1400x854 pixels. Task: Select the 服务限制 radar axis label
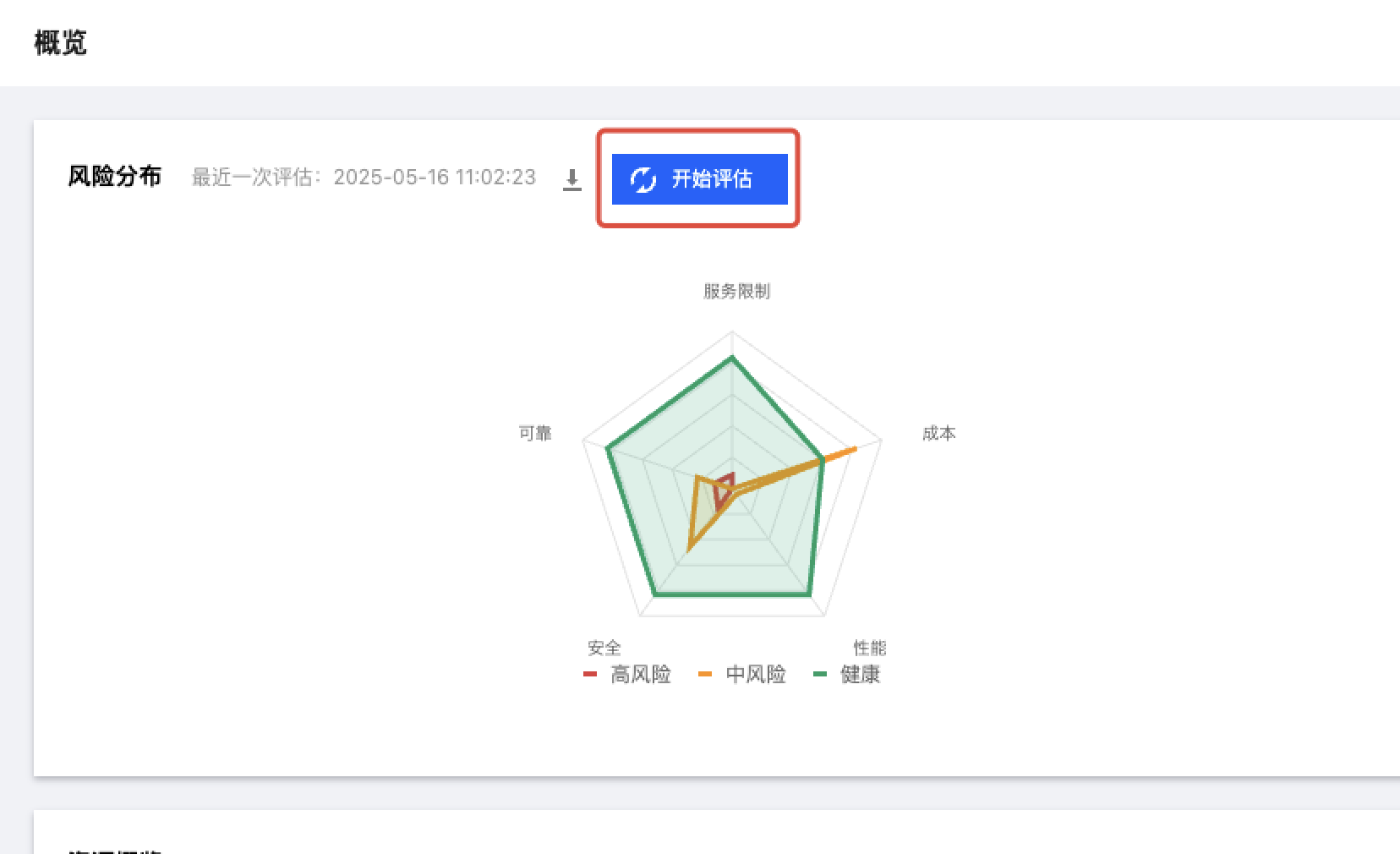[736, 292]
